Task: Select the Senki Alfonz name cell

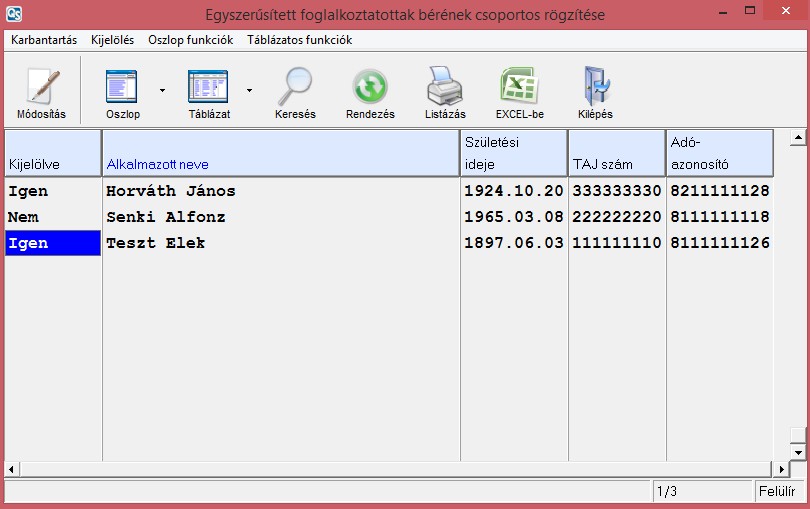Action: point(280,217)
